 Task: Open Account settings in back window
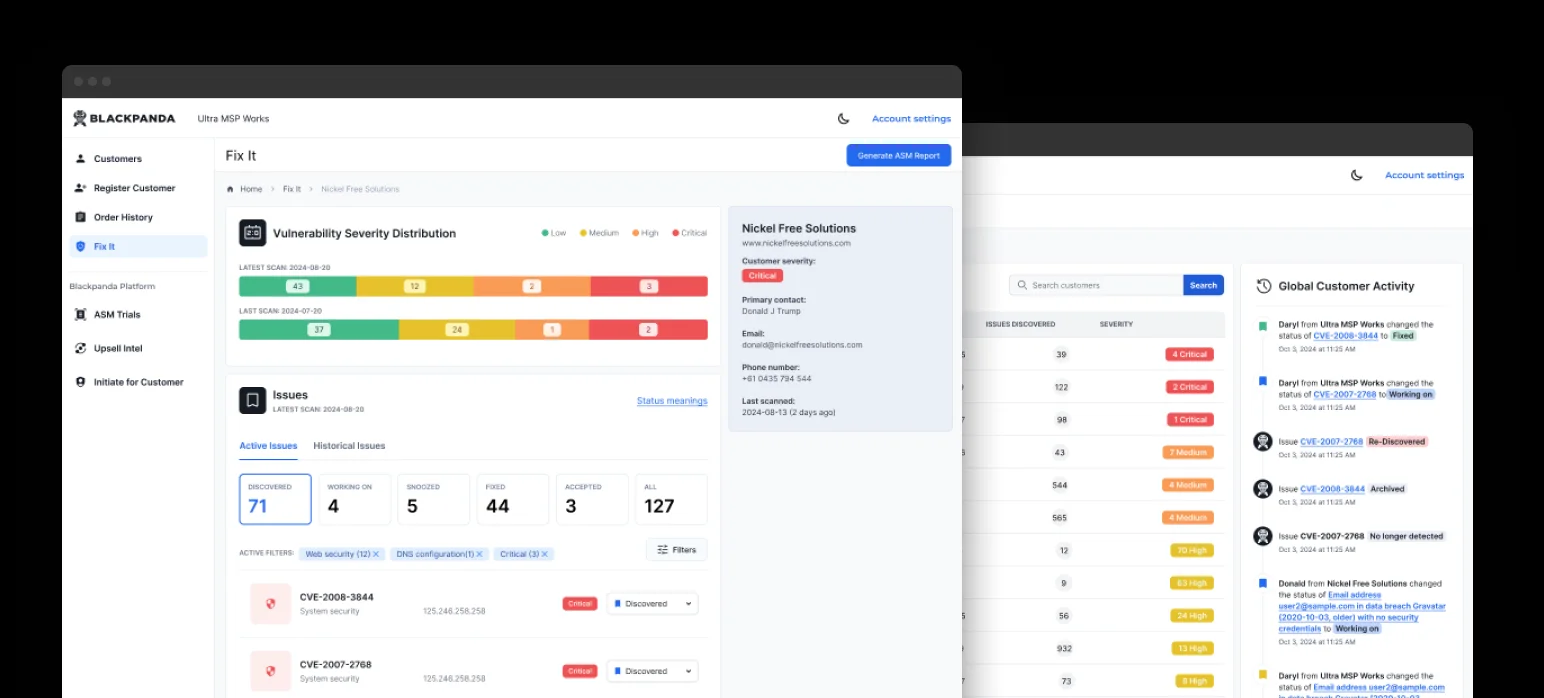tap(1424, 175)
